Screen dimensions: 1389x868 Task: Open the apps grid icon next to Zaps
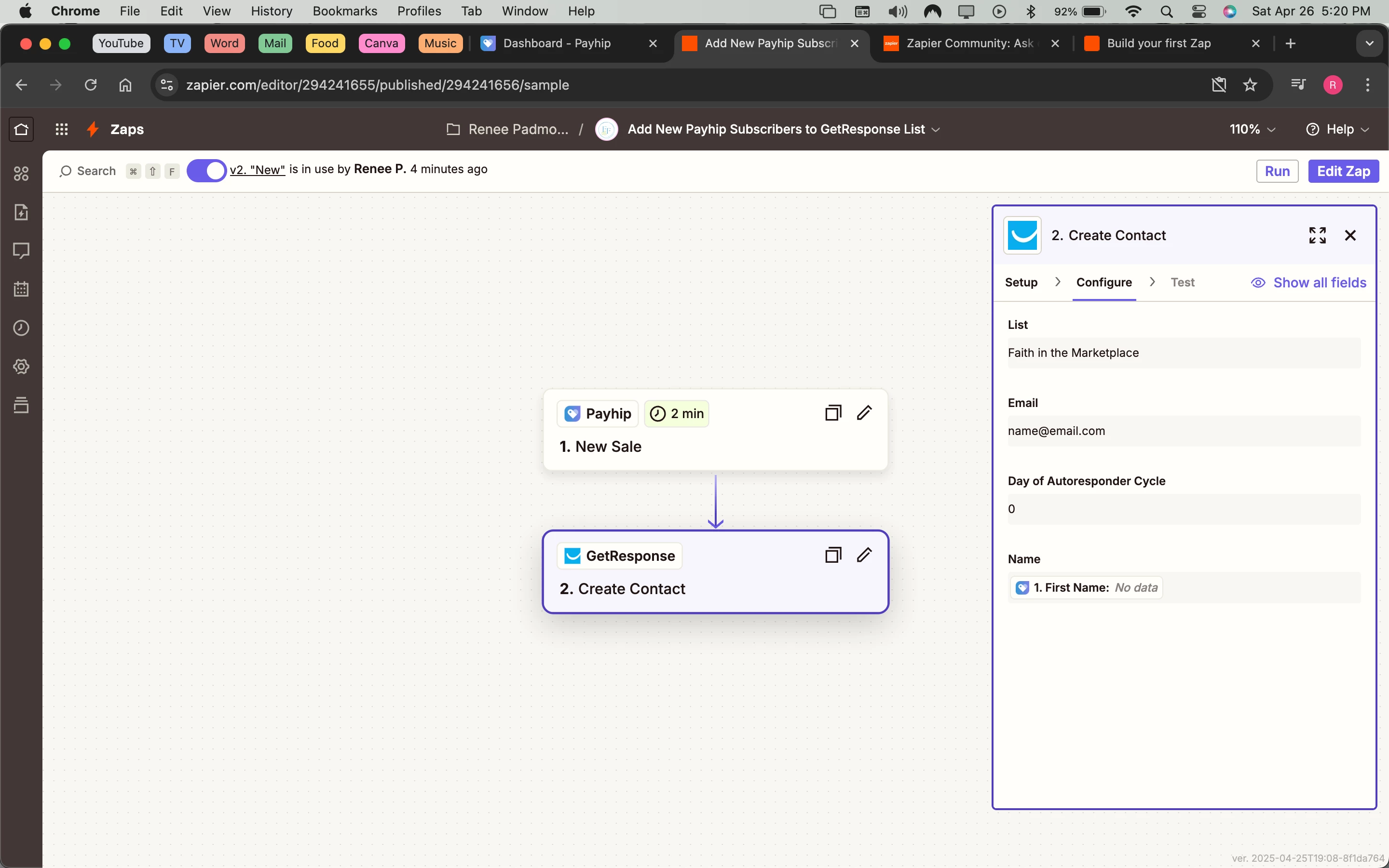tap(61, 129)
